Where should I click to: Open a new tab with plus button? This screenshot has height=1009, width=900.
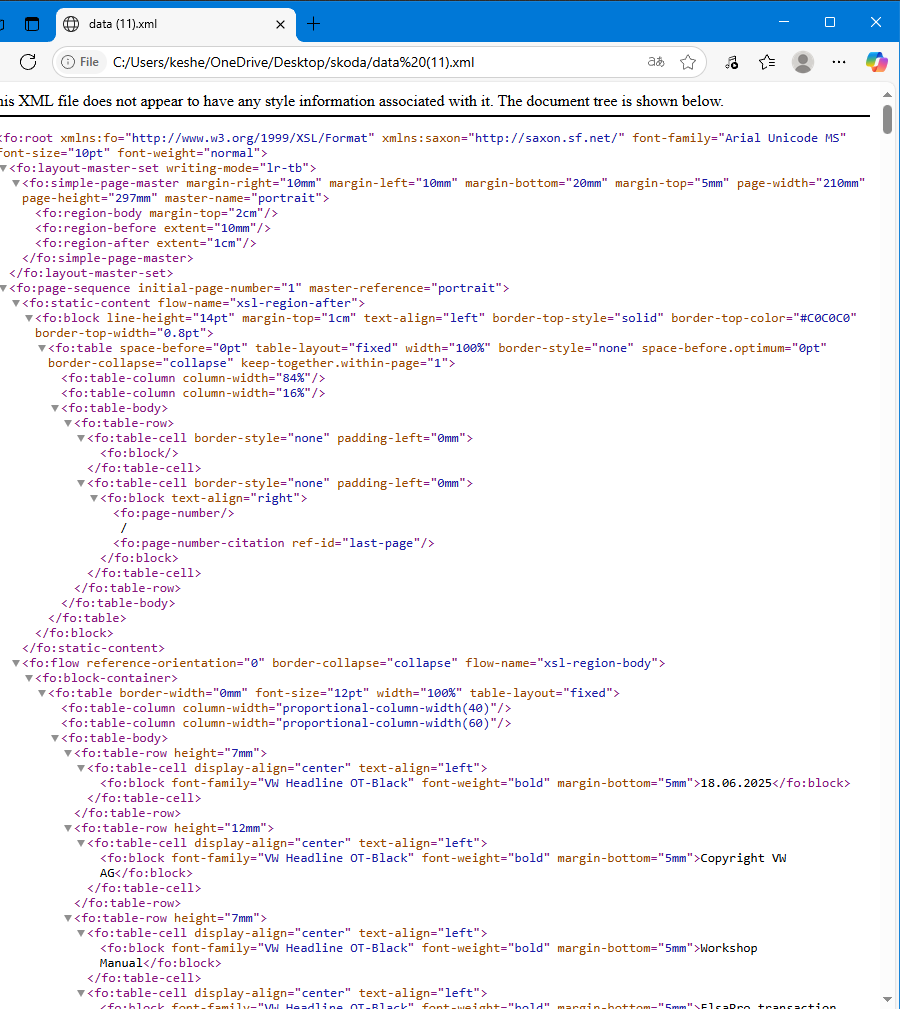(313, 24)
